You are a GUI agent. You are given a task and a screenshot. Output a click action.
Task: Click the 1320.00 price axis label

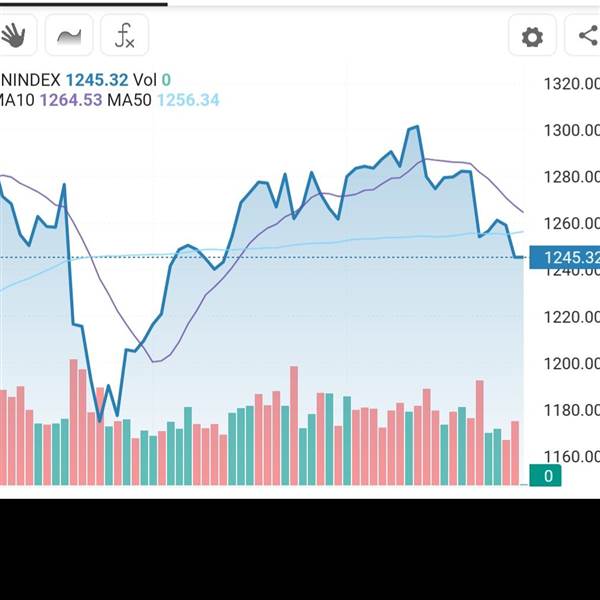572,83
